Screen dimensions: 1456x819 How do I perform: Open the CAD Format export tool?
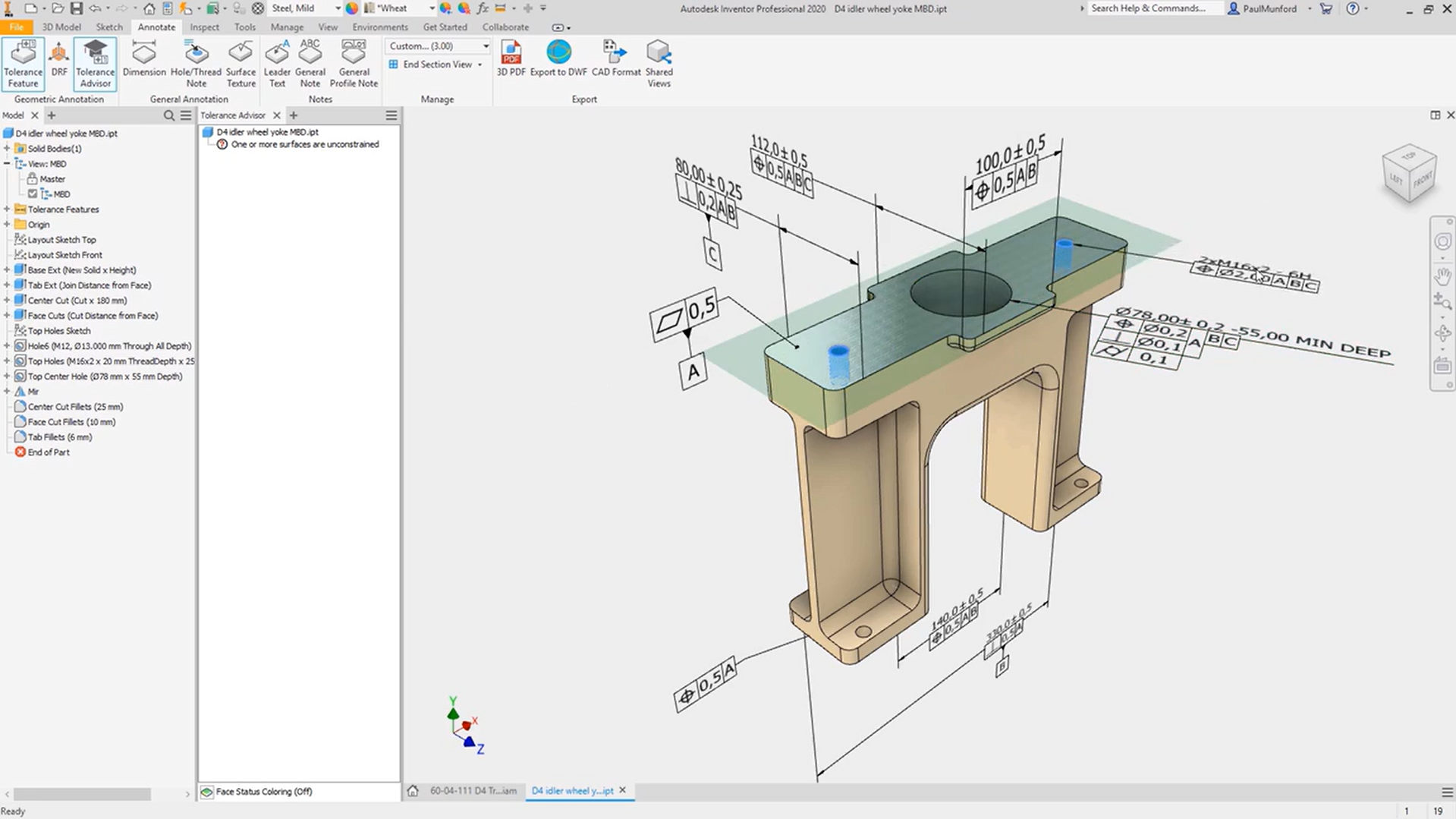(x=616, y=59)
